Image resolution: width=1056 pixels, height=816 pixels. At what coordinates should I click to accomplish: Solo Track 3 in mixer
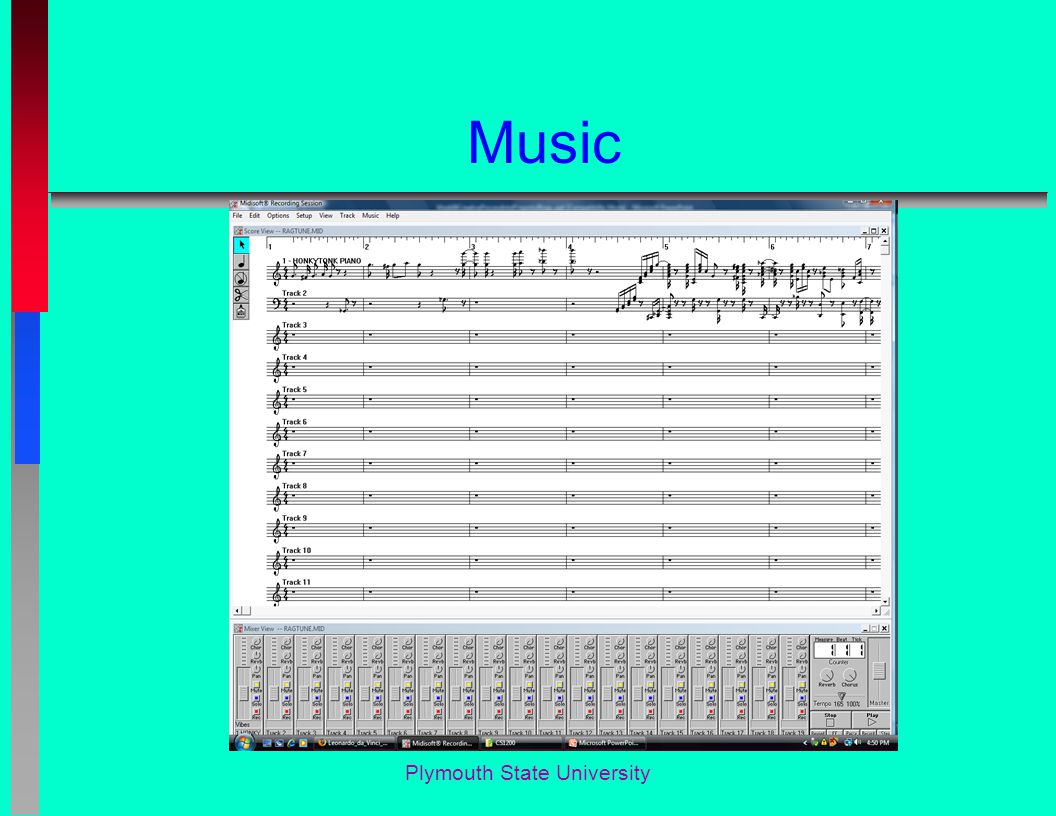pos(317,698)
